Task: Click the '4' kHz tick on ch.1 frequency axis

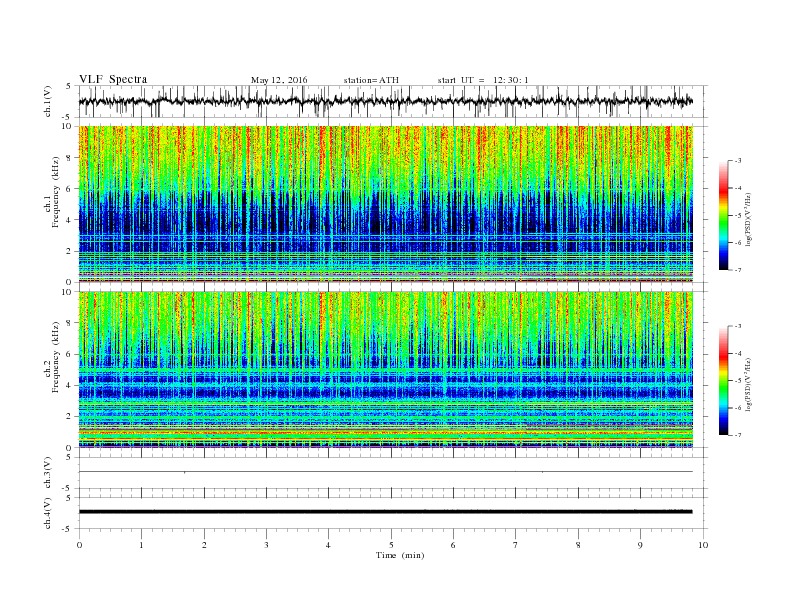Action: click(x=70, y=220)
